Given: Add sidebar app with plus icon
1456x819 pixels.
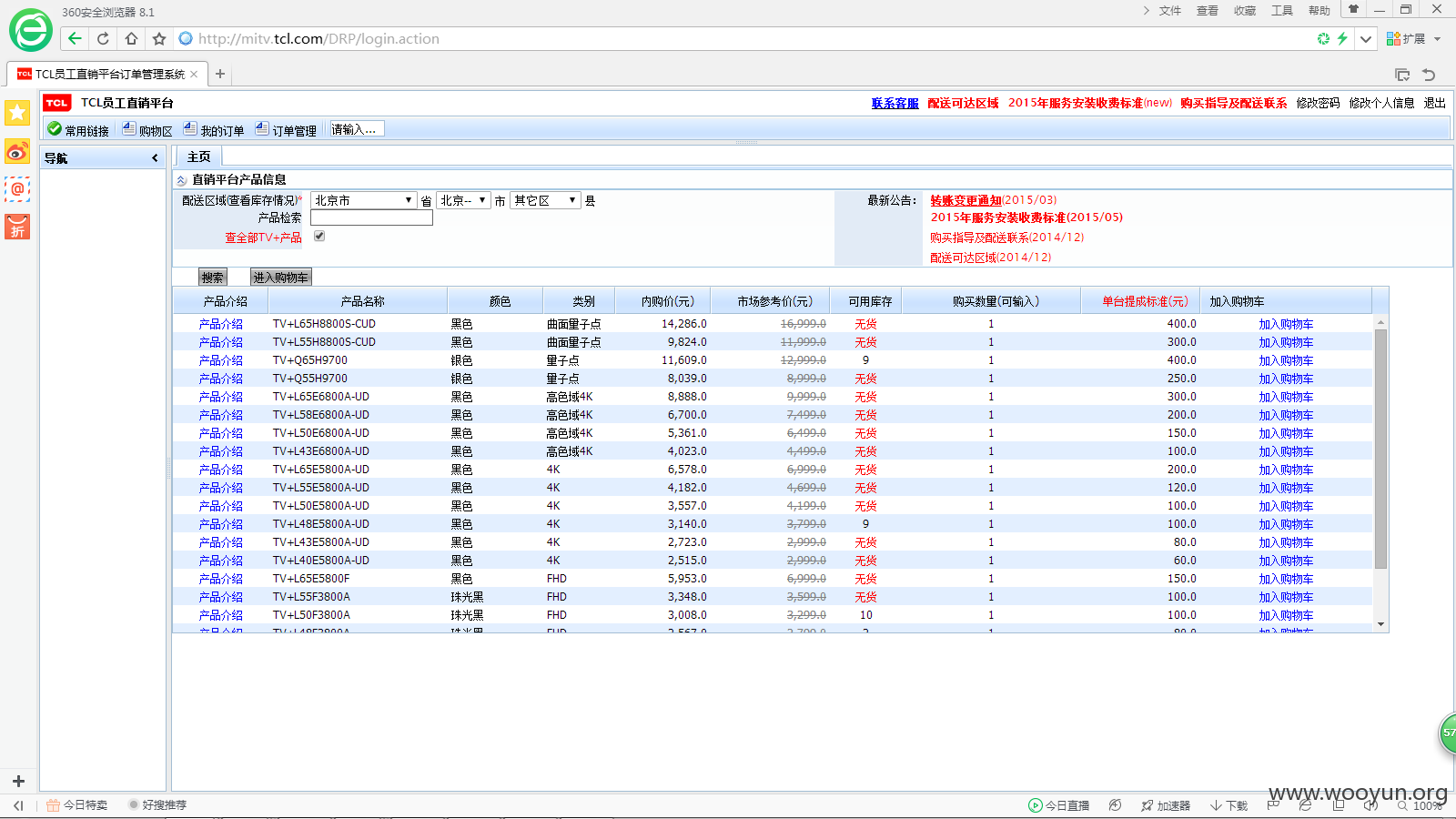Looking at the screenshot, I should coord(18,781).
